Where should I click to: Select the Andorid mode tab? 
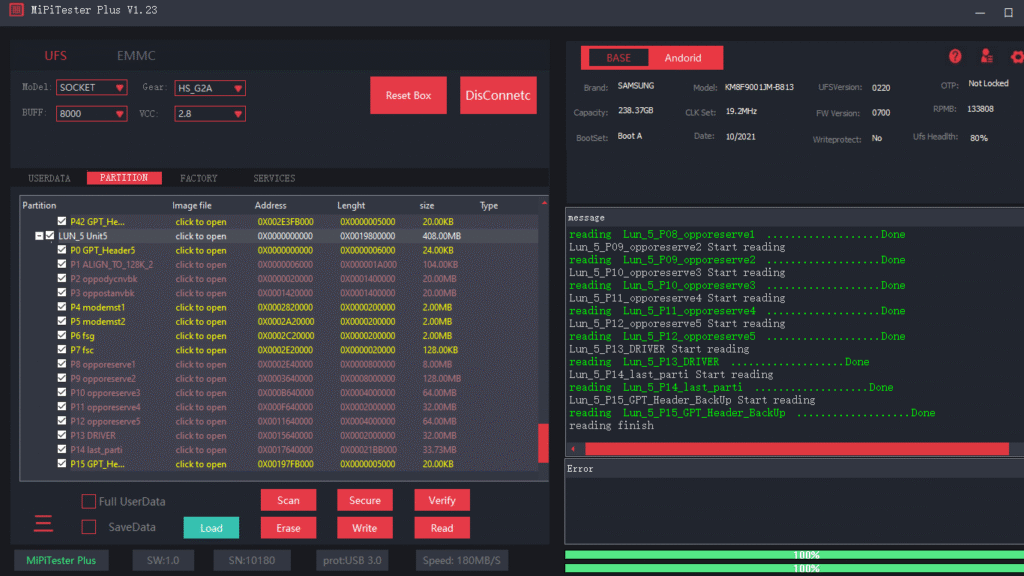pyautogui.click(x=684, y=58)
